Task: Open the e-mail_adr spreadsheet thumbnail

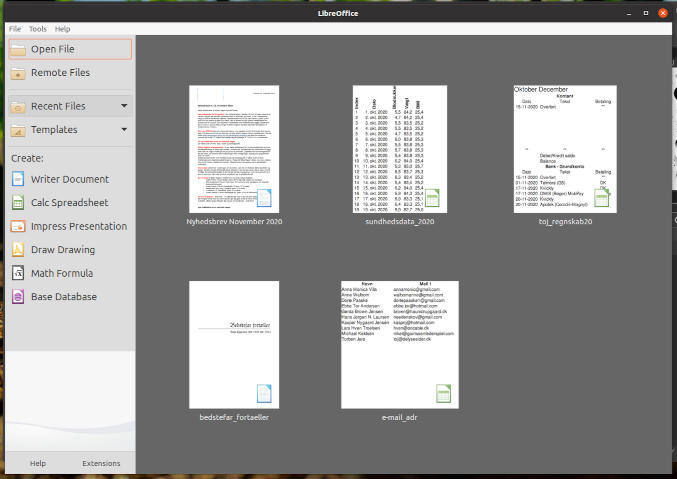Action: tap(400, 345)
